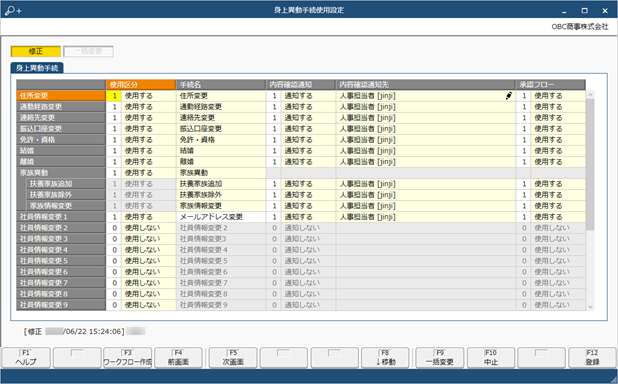The width and height of the screenshot is (618, 384).
Task: Select the 扶養家族除外 sub-row header
Action: 66,195
